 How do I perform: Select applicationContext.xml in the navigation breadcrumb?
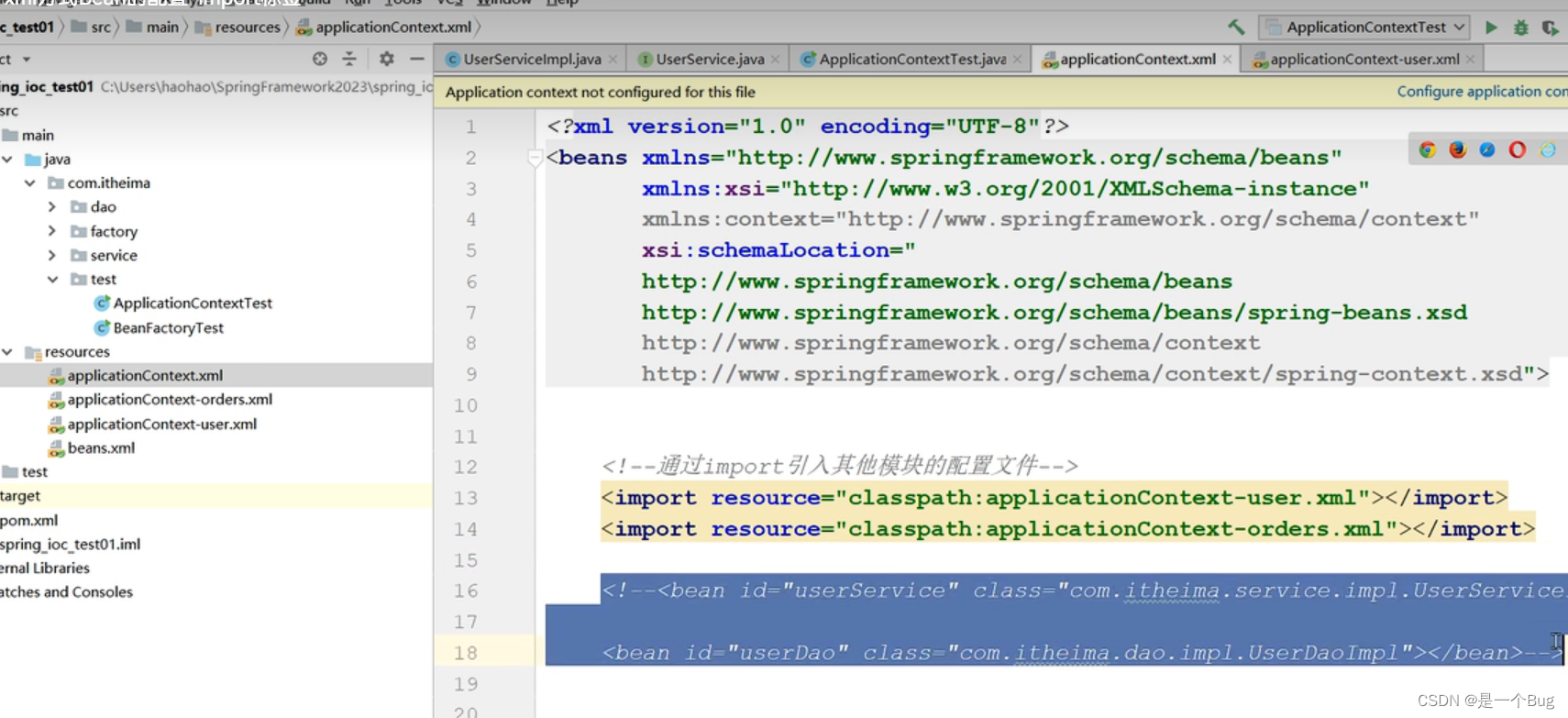[383, 28]
